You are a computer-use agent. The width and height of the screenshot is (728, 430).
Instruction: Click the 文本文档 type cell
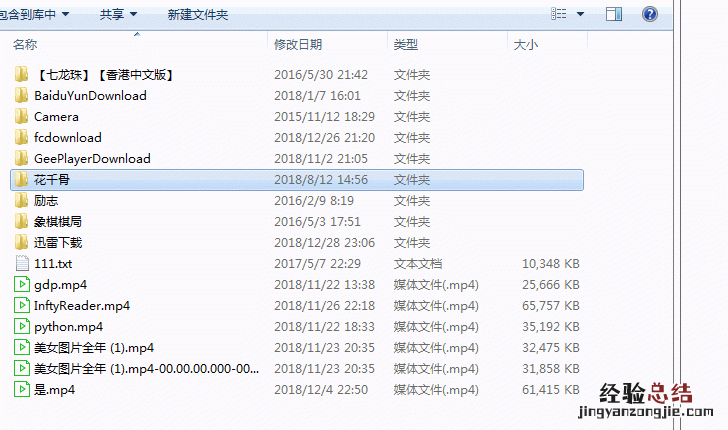click(418, 264)
